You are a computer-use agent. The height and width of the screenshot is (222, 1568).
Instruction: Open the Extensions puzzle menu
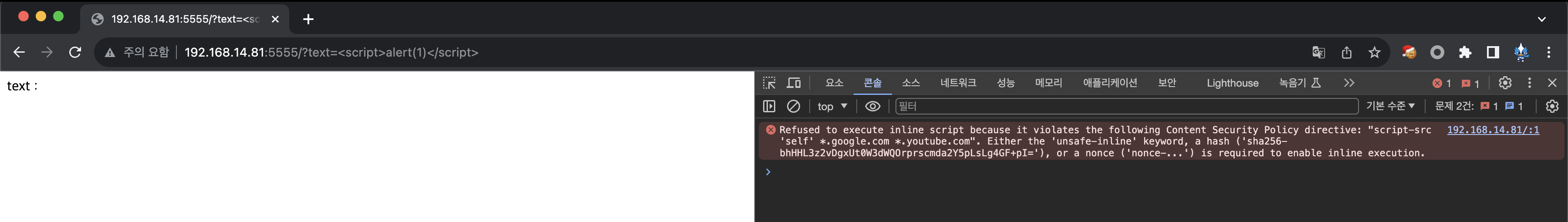coord(1465,52)
